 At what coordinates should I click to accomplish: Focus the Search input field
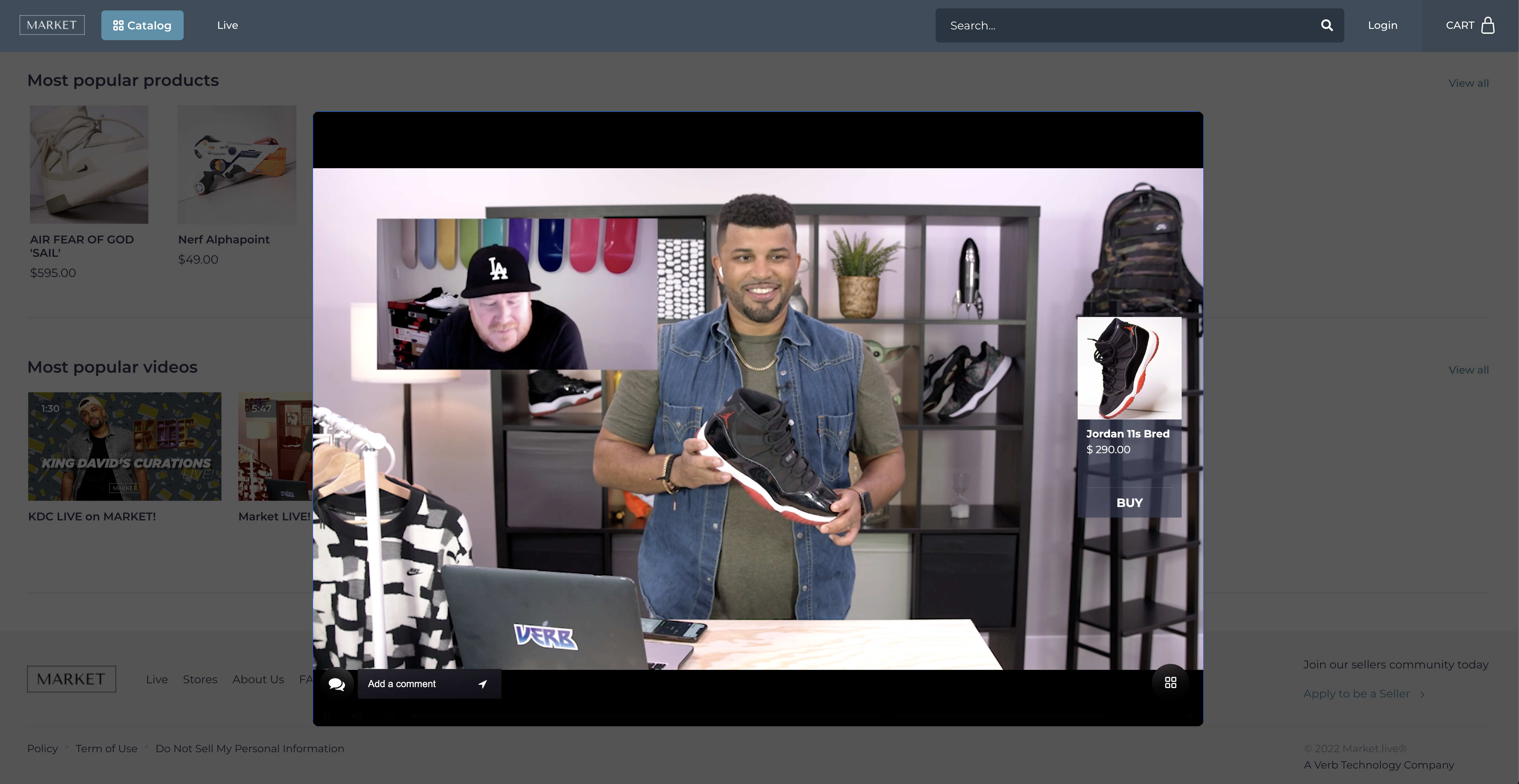(1120, 25)
